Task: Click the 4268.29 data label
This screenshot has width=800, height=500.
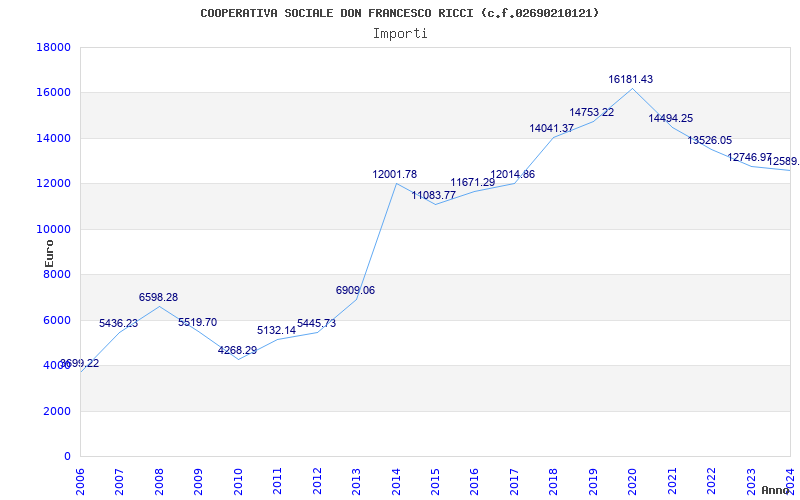Action: point(237,351)
